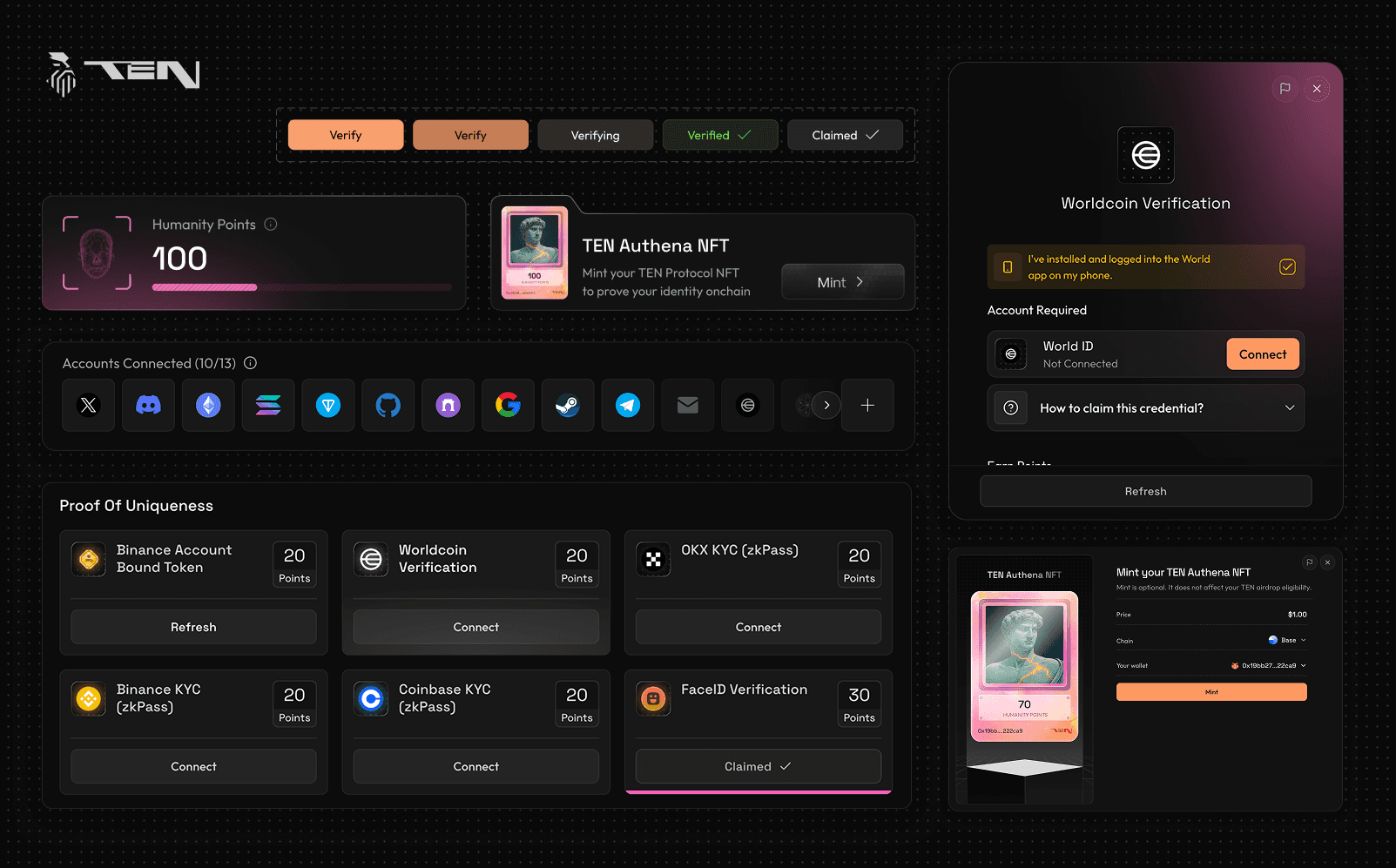
Task: Click the flag icon in Worldcoin Verification panel
Action: coord(1285,89)
